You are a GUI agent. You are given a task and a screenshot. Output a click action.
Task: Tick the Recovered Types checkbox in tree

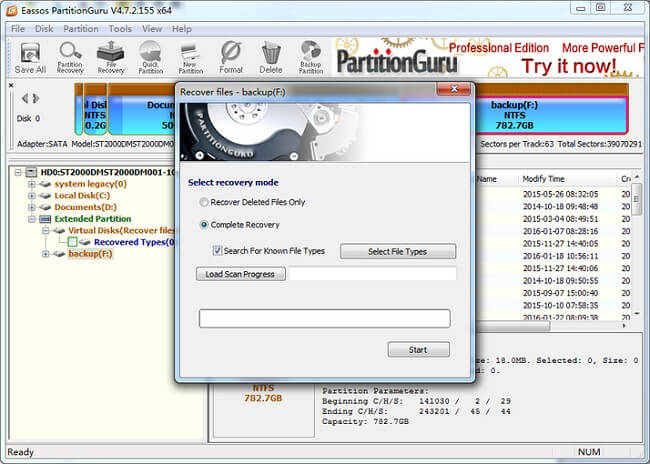click(x=72, y=242)
